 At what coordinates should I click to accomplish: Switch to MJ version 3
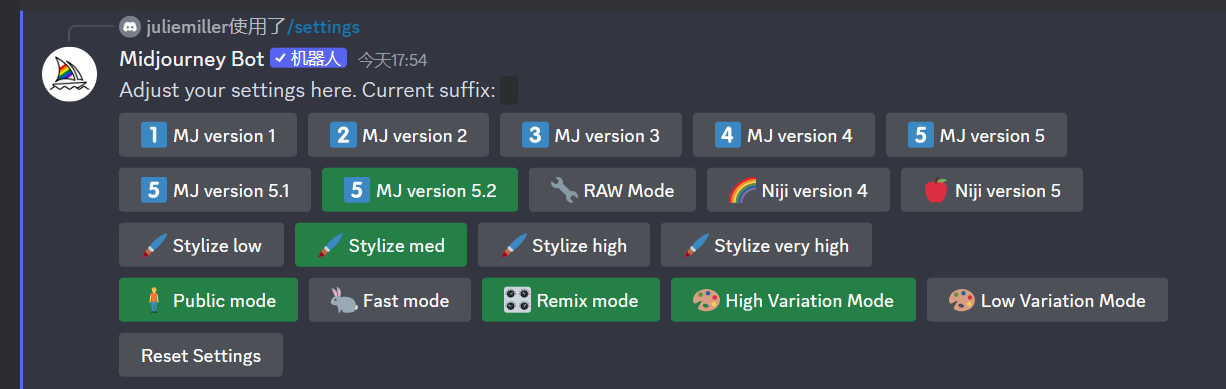click(x=591, y=135)
